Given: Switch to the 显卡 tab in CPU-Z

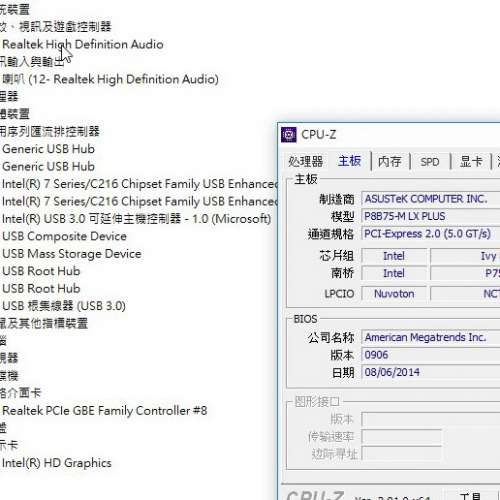Looking at the screenshot, I should pyautogui.click(x=471, y=162).
